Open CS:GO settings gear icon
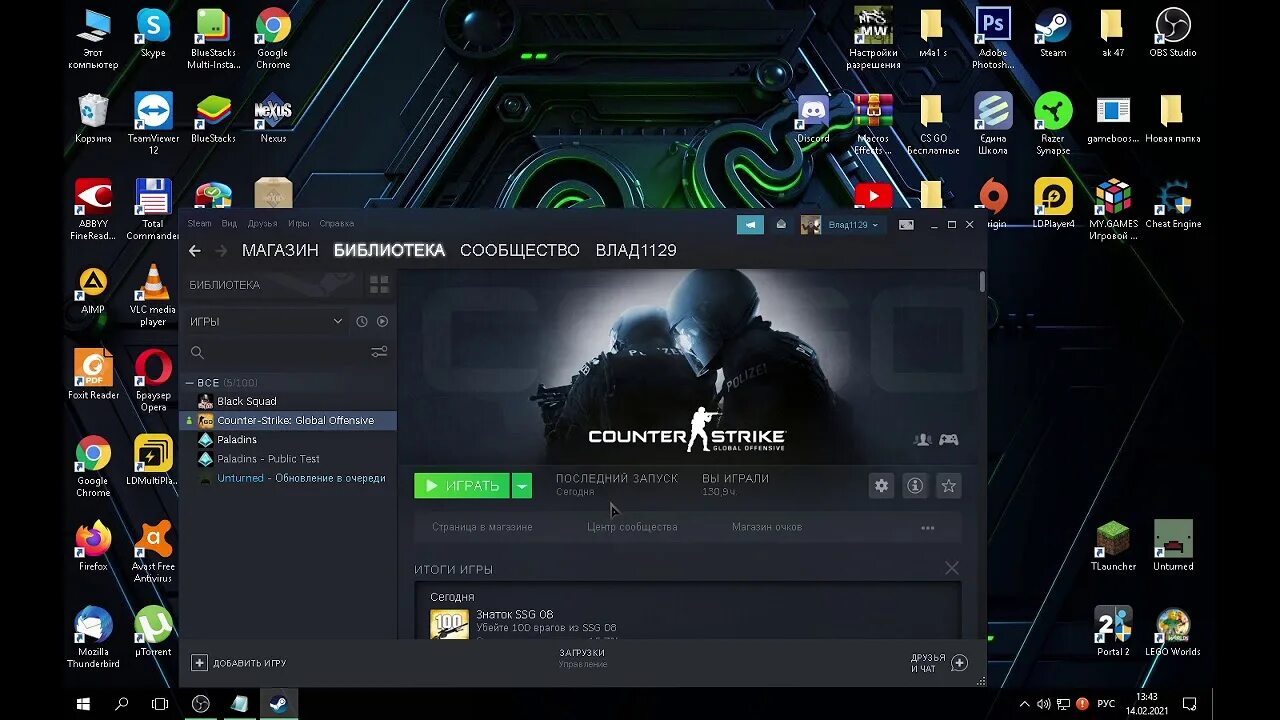 click(x=881, y=486)
